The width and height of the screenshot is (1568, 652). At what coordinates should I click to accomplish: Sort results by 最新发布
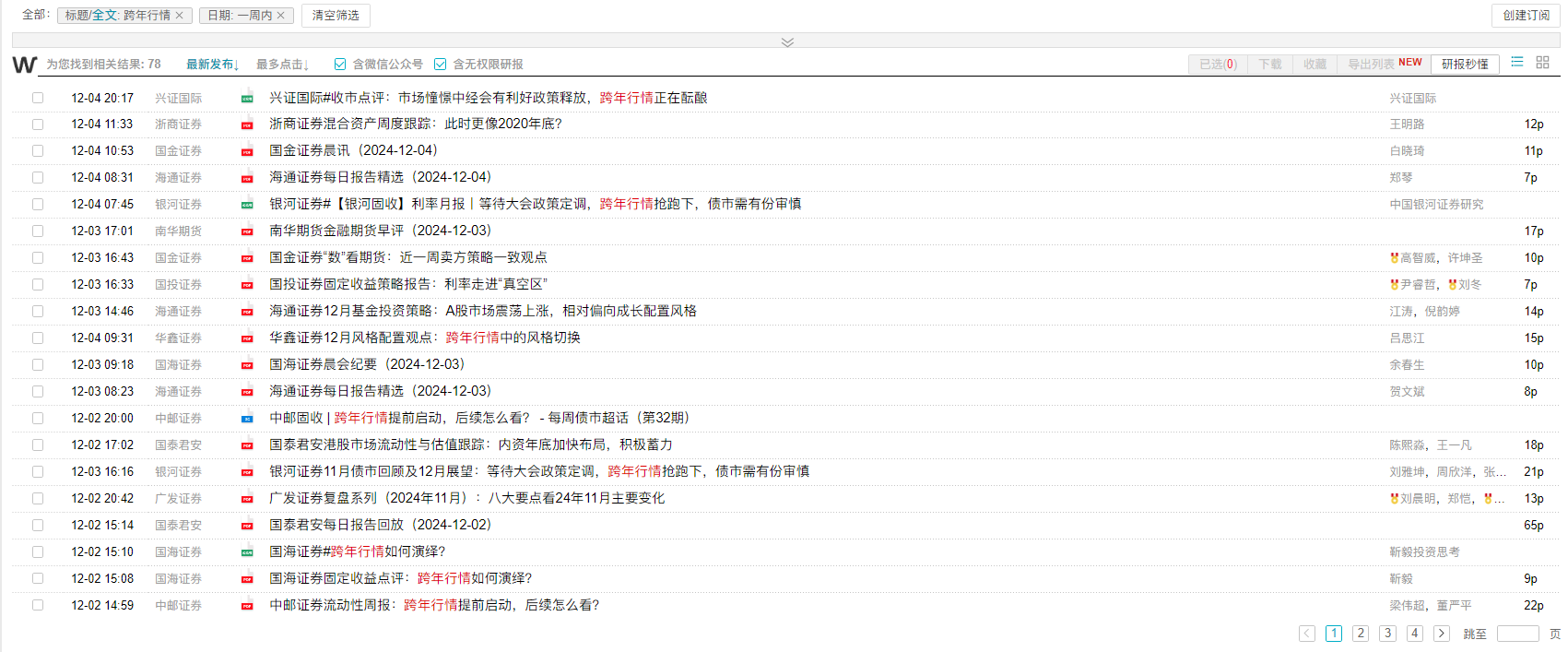(213, 65)
